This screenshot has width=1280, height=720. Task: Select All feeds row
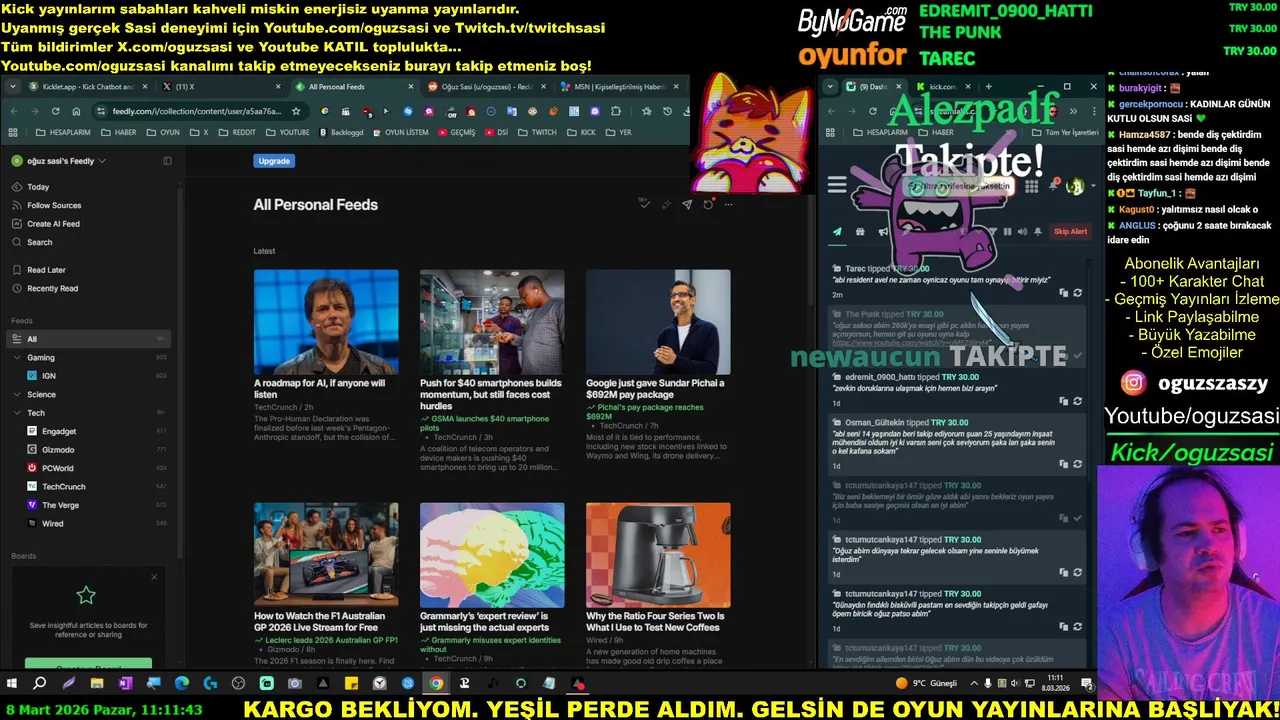point(90,339)
